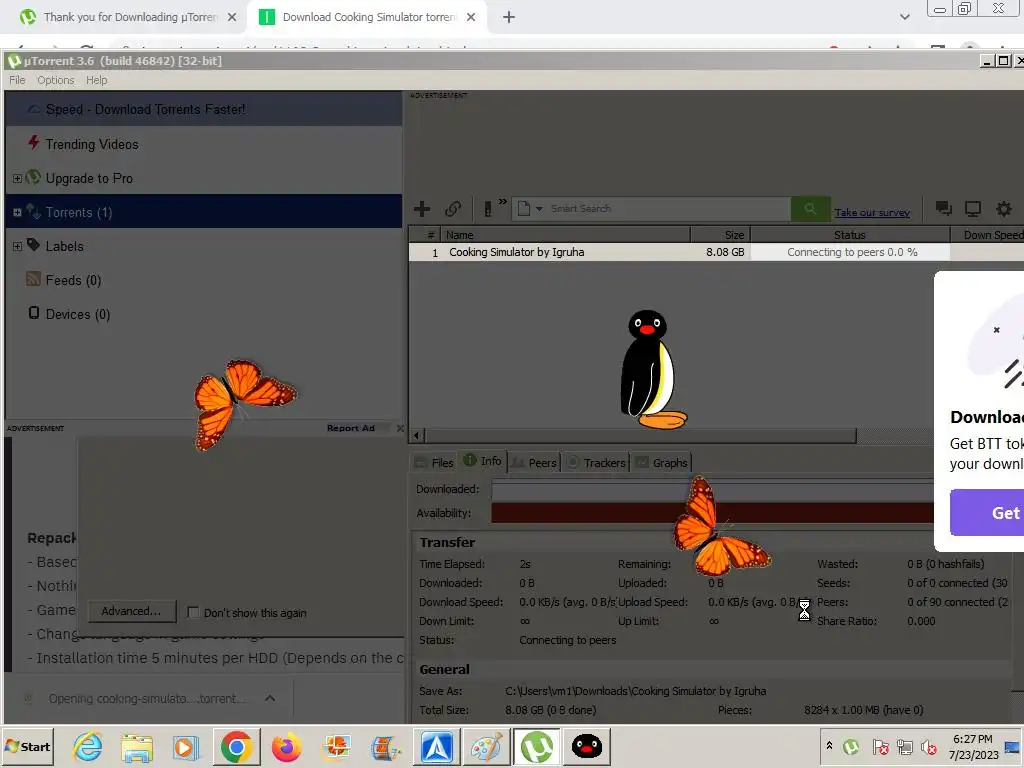The image size is (1024, 768).
Task: Open File Explorer folder taskbar icon
Action: [x=136, y=747]
